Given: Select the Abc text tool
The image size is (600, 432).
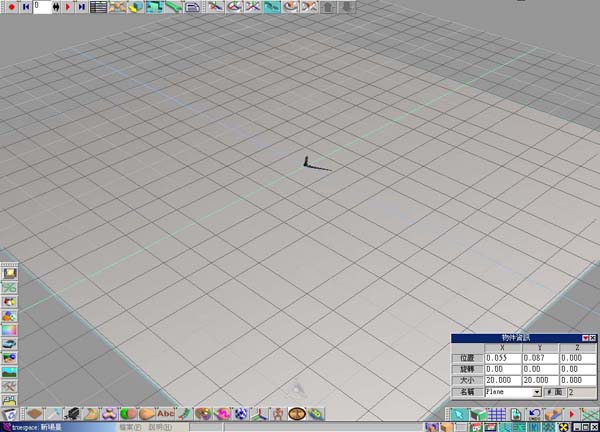Looking at the screenshot, I should point(165,414).
